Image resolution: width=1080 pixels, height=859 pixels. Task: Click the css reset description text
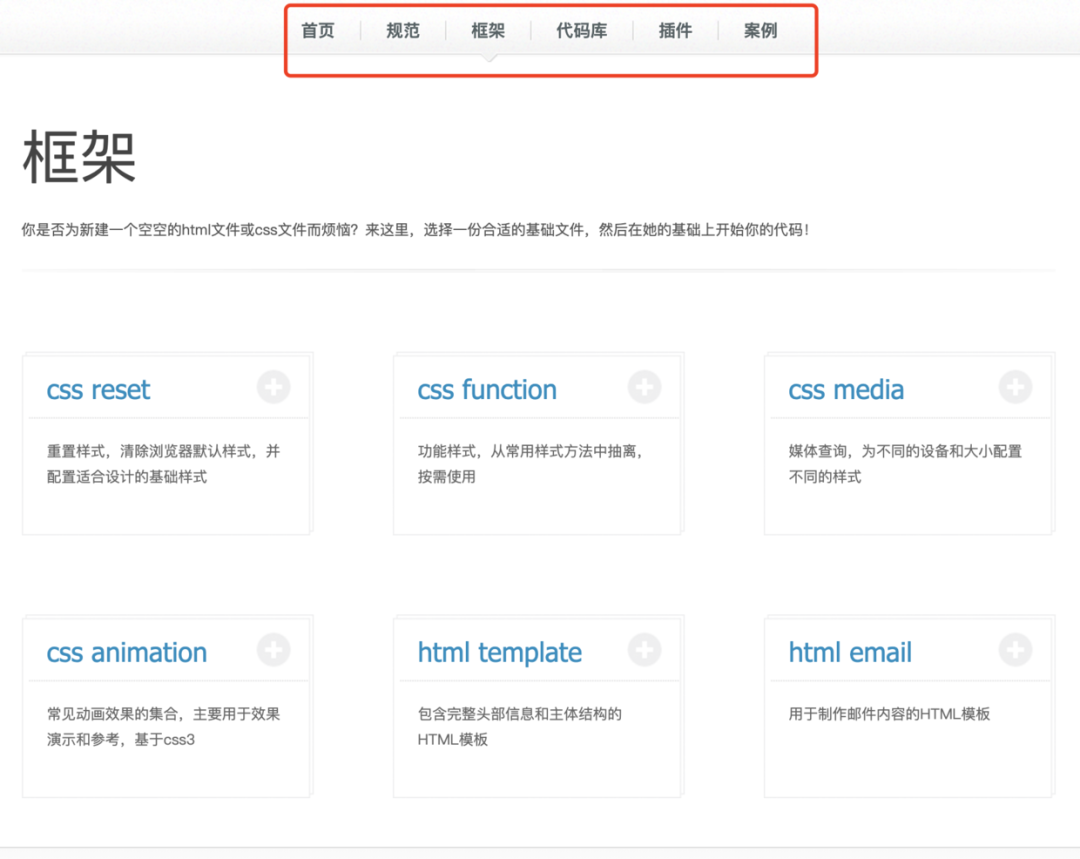163,464
